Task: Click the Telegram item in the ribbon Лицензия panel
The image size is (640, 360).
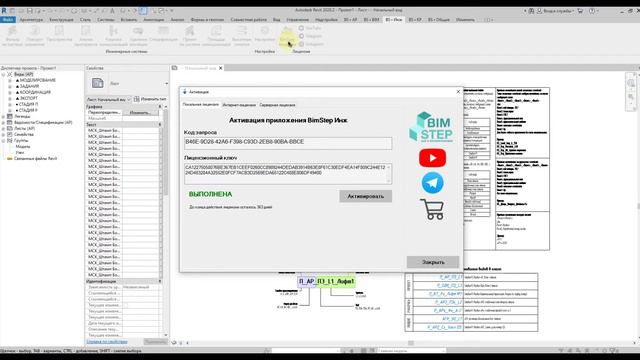Action: coord(311,36)
